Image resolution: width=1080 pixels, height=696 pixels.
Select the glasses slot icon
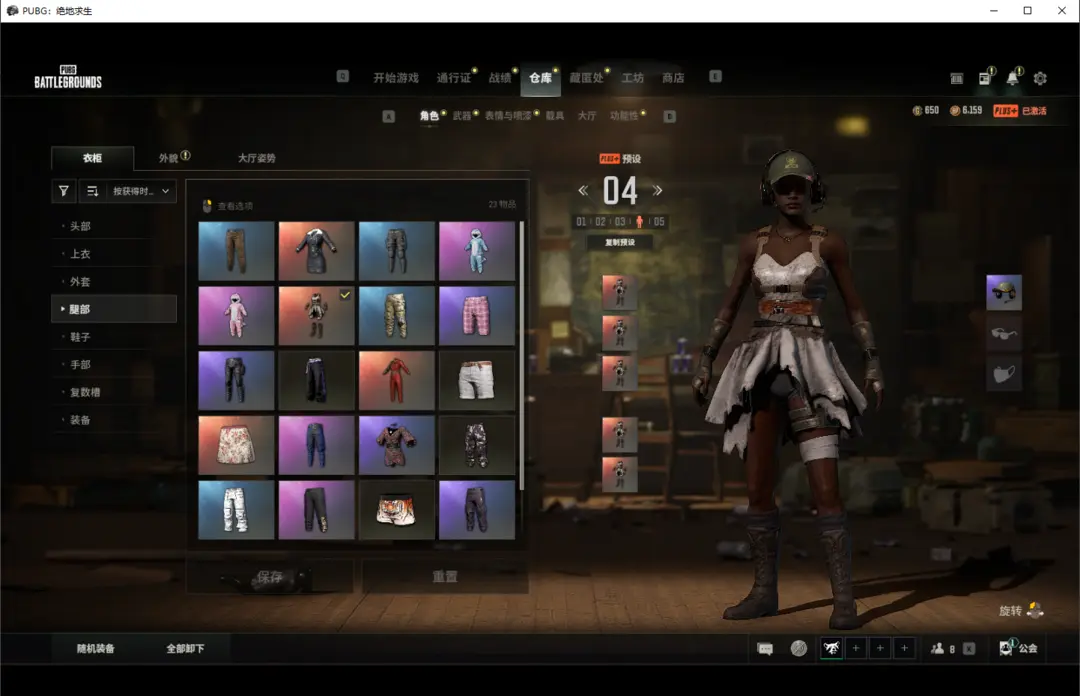1004,334
